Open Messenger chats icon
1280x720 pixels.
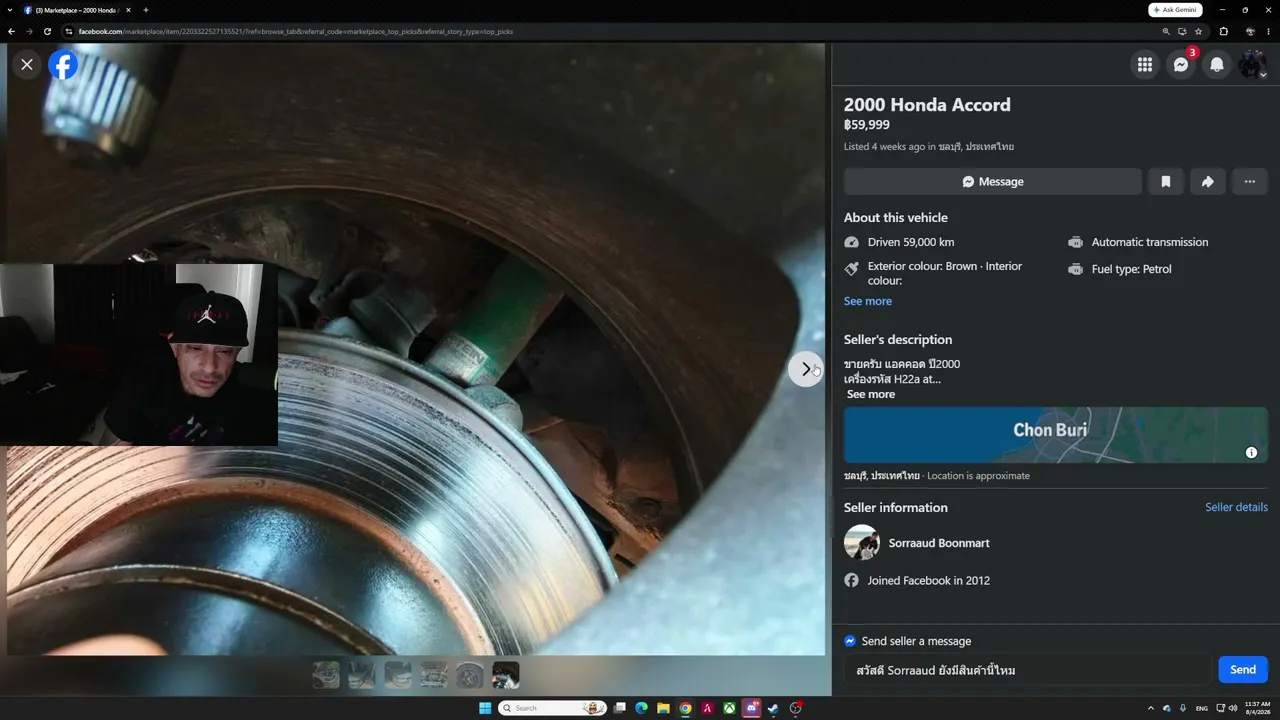click(x=1181, y=65)
